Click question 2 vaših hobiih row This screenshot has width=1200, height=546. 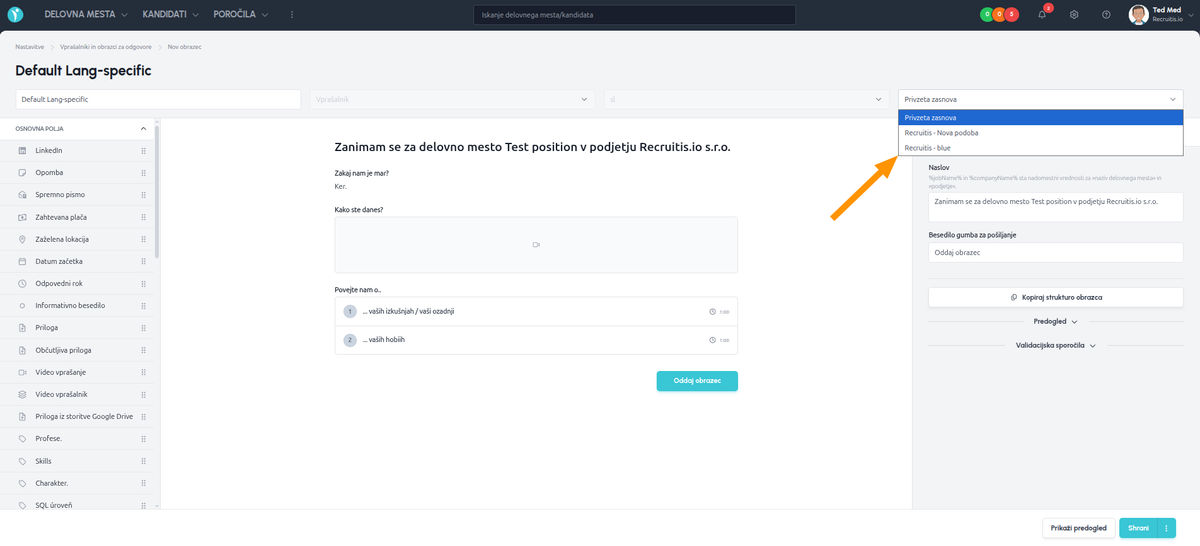click(x=536, y=339)
